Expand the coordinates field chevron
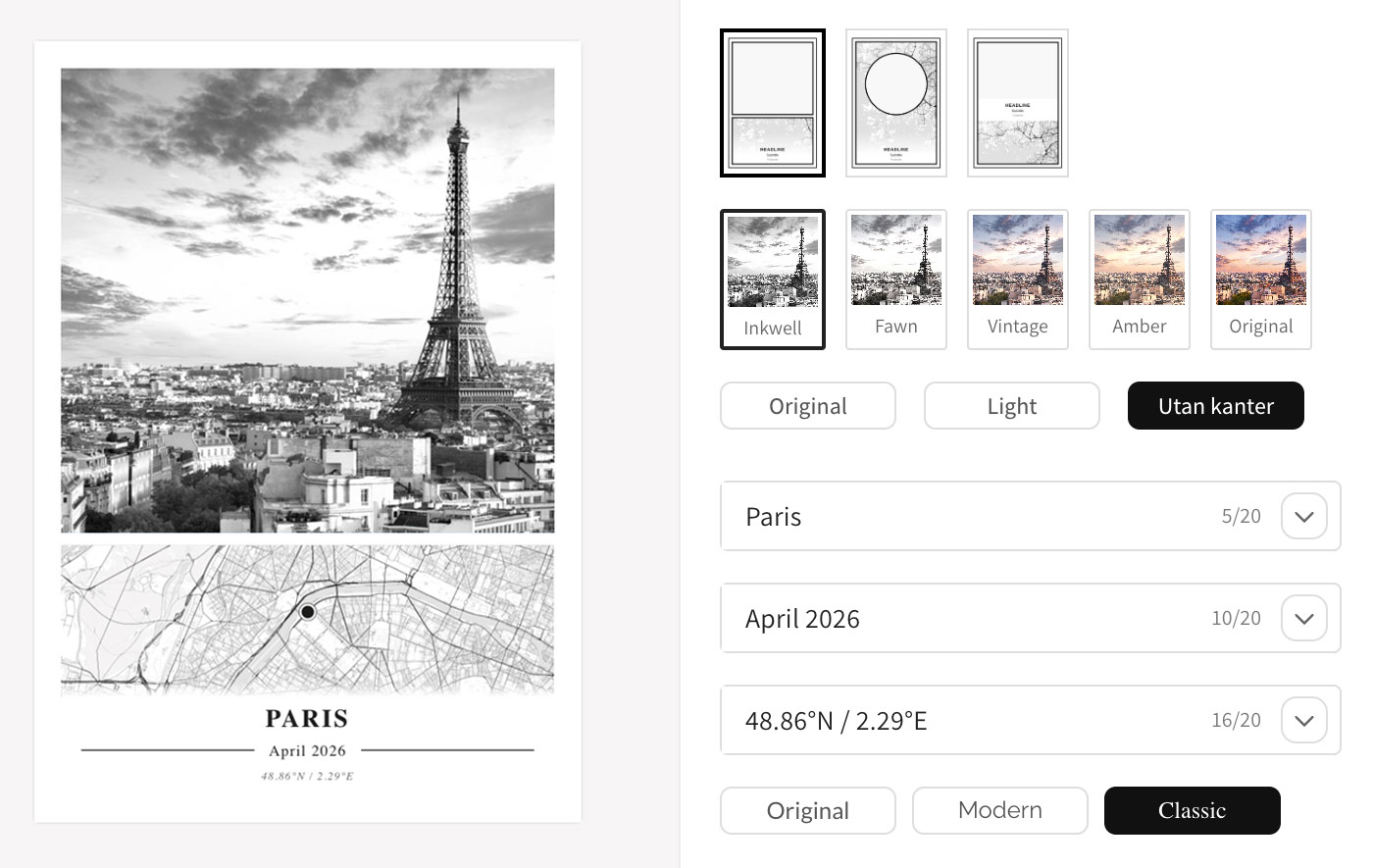 (1304, 720)
